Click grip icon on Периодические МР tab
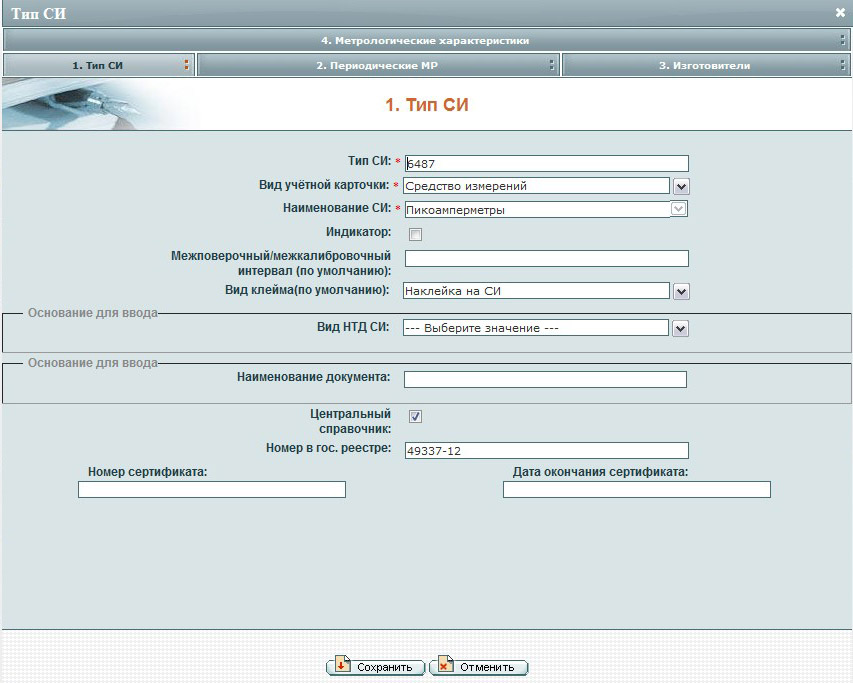Screen dimensions: 853x683 coord(552,65)
